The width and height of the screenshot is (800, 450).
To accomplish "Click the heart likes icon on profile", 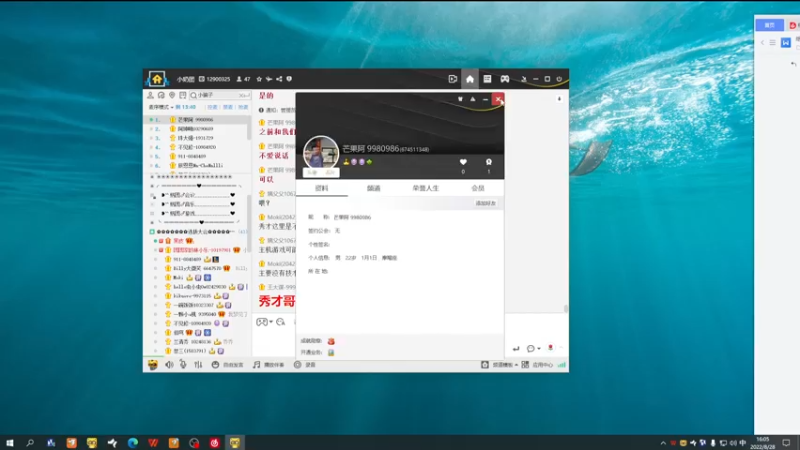I will coord(463,162).
